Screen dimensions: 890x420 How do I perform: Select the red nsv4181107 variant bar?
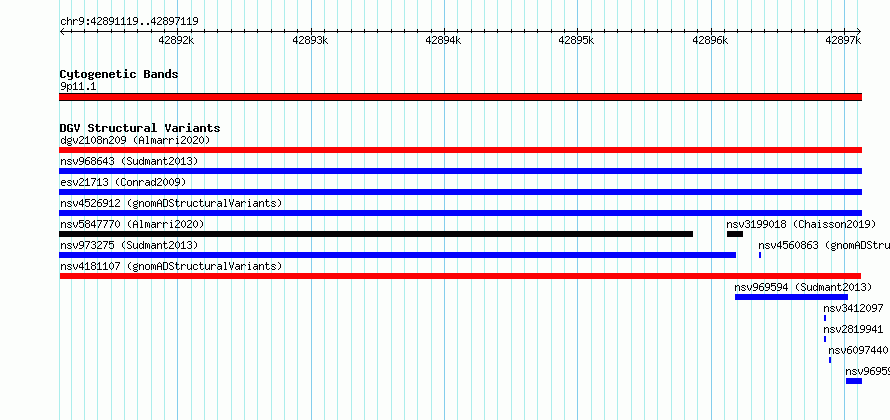(x=460, y=276)
